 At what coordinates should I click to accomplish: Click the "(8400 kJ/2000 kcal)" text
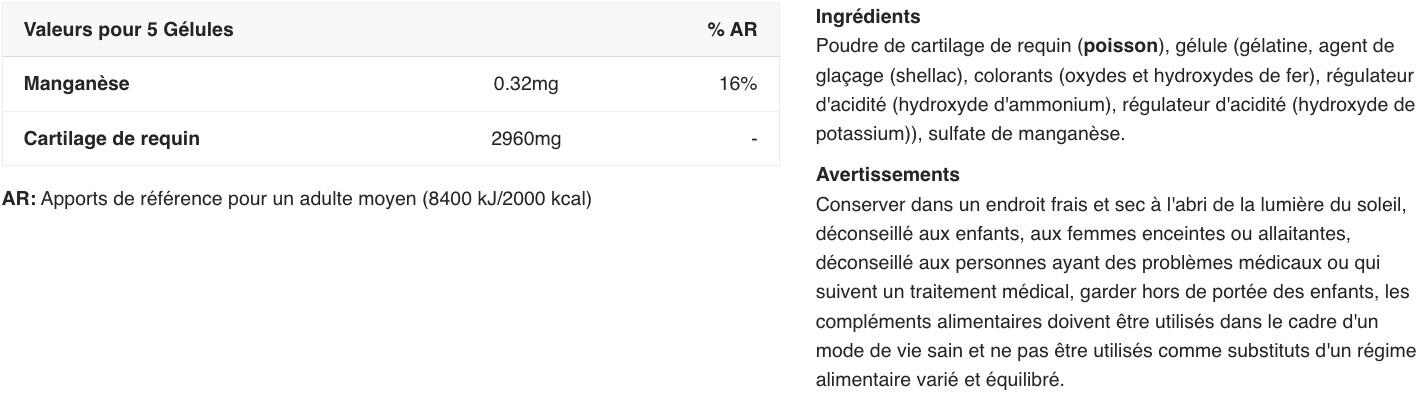point(507,198)
